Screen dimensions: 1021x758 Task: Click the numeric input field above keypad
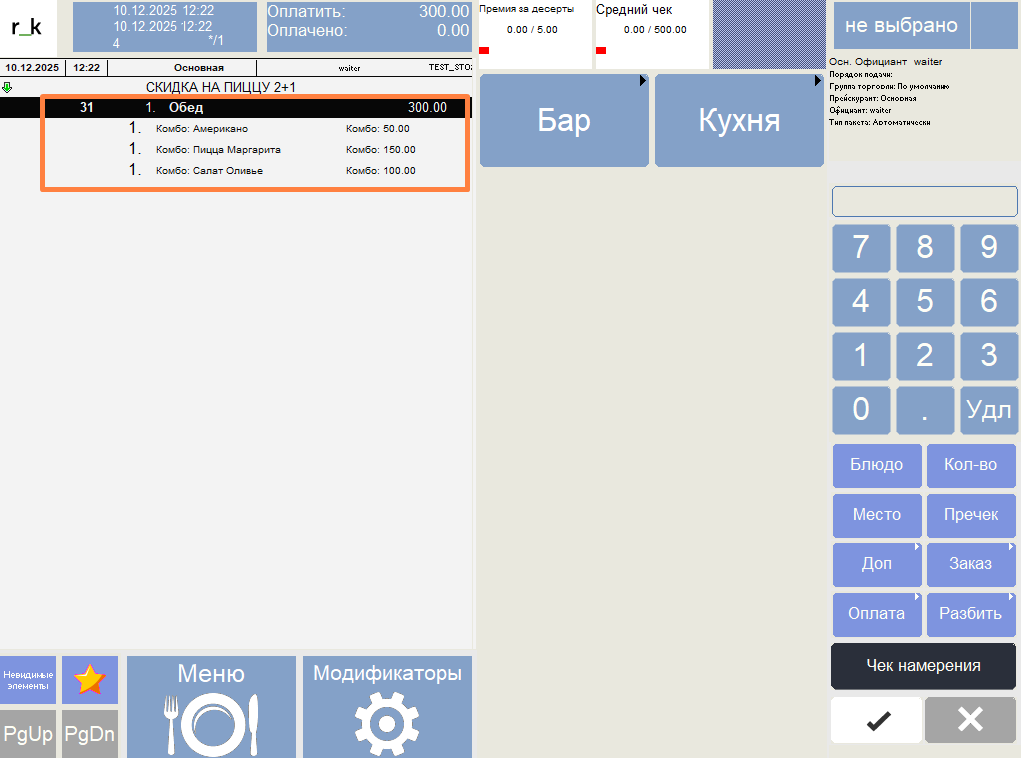(x=924, y=201)
